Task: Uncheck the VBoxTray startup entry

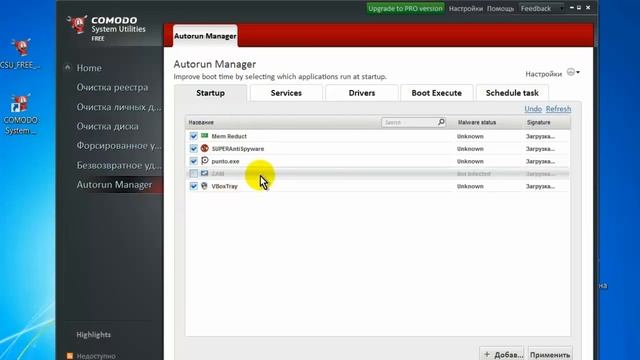Action: pos(193,186)
